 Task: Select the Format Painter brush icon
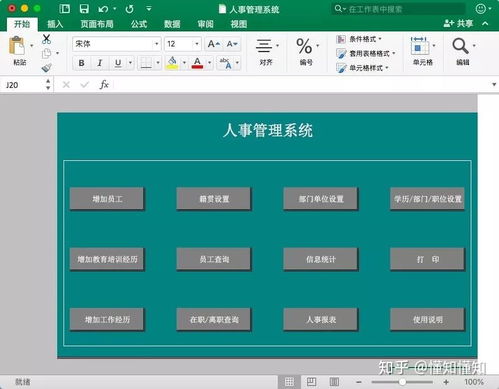pyautogui.click(x=47, y=67)
